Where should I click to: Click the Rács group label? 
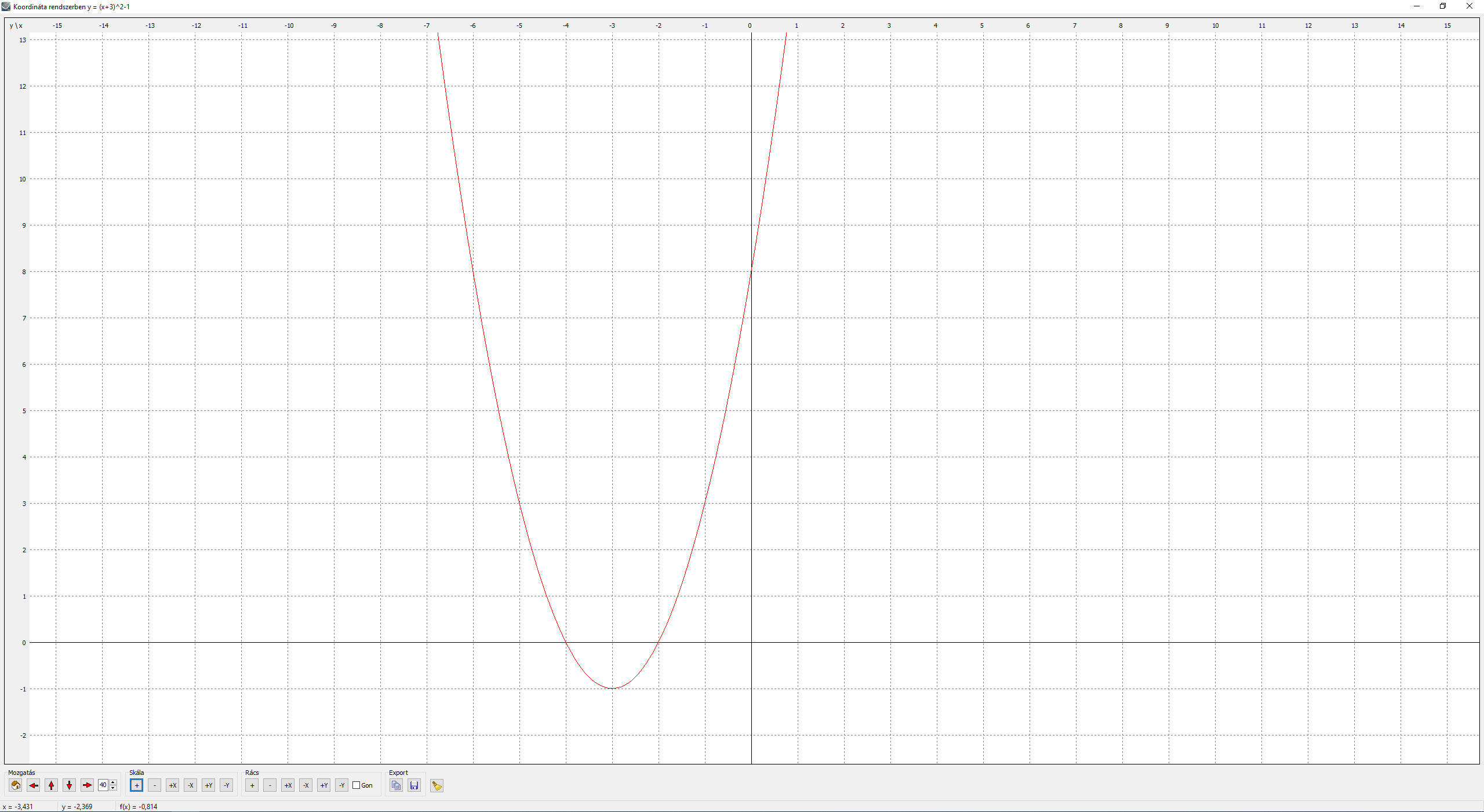coord(252,773)
